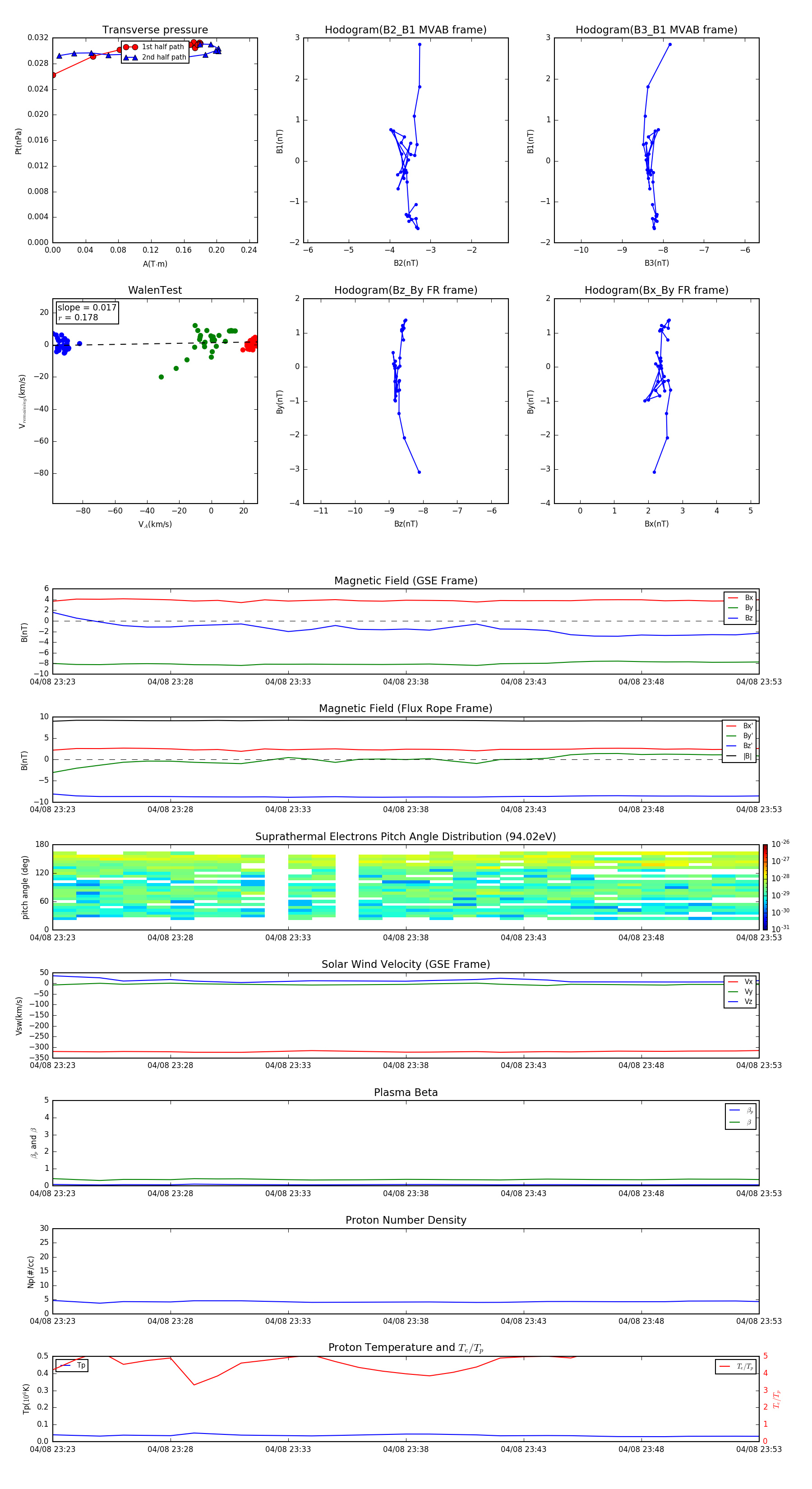Click the 'Bz(nT)' x-axis label
This screenshot has height=1489, width=812.
(x=406, y=524)
